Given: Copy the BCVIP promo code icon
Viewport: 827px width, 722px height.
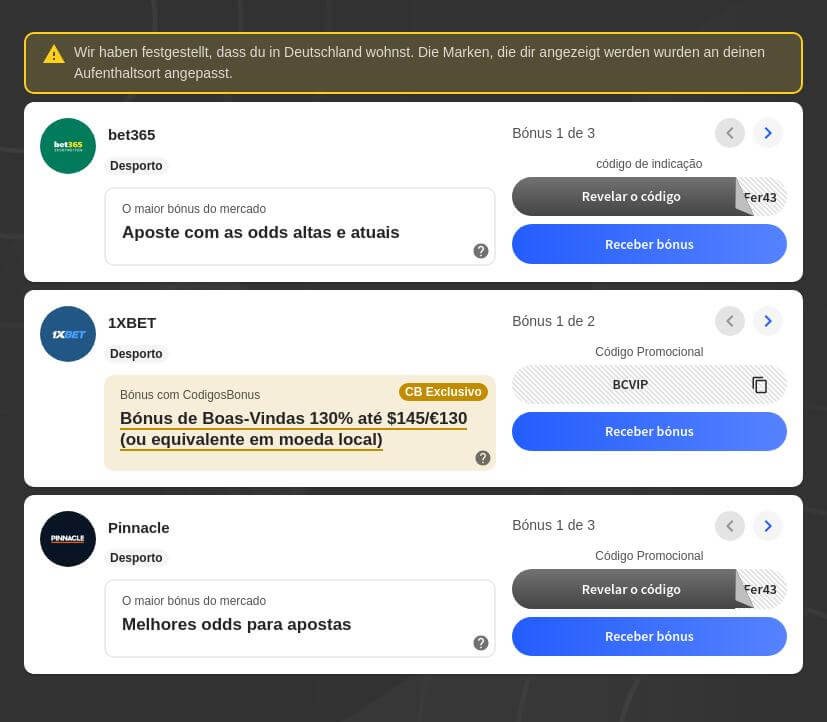Looking at the screenshot, I should tap(759, 384).
